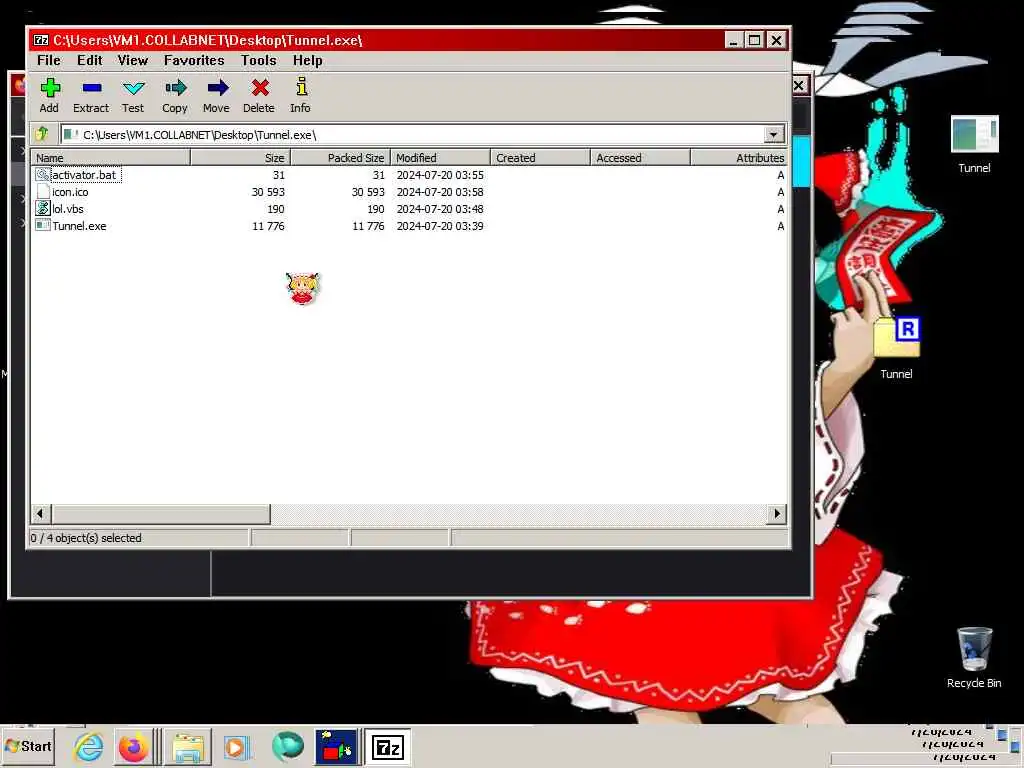Image resolution: width=1024 pixels, height=768 pixels.
Task: Open the File menu
Action: 49,60
